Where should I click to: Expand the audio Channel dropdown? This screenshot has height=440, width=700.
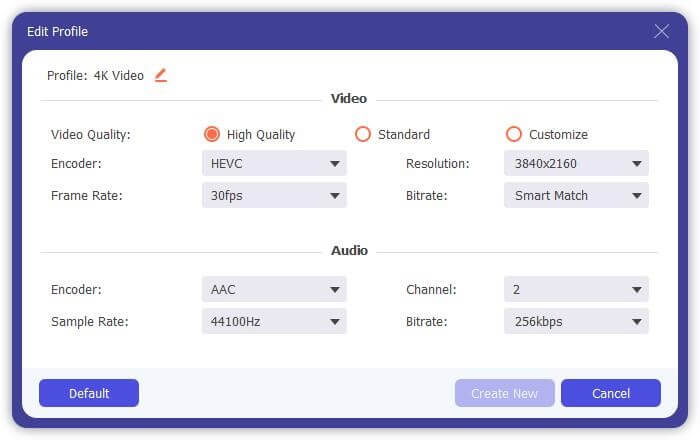pos(576,289)
